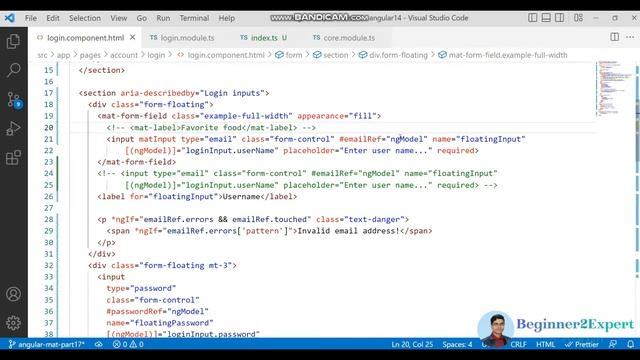Click the app breadcrumb segment

[x=63, y=55]
